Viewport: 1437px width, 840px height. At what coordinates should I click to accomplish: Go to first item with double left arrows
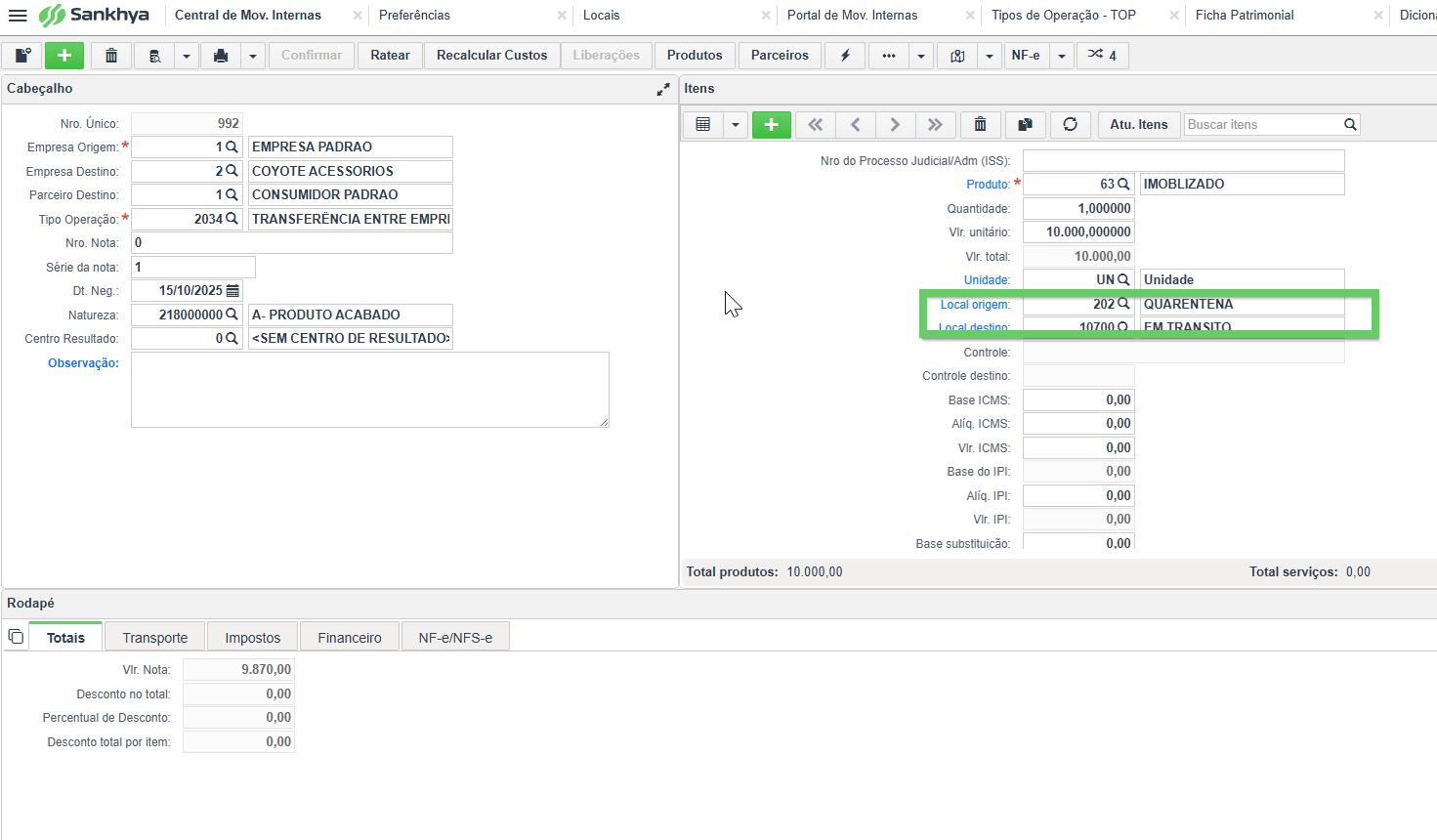[816, 125]
